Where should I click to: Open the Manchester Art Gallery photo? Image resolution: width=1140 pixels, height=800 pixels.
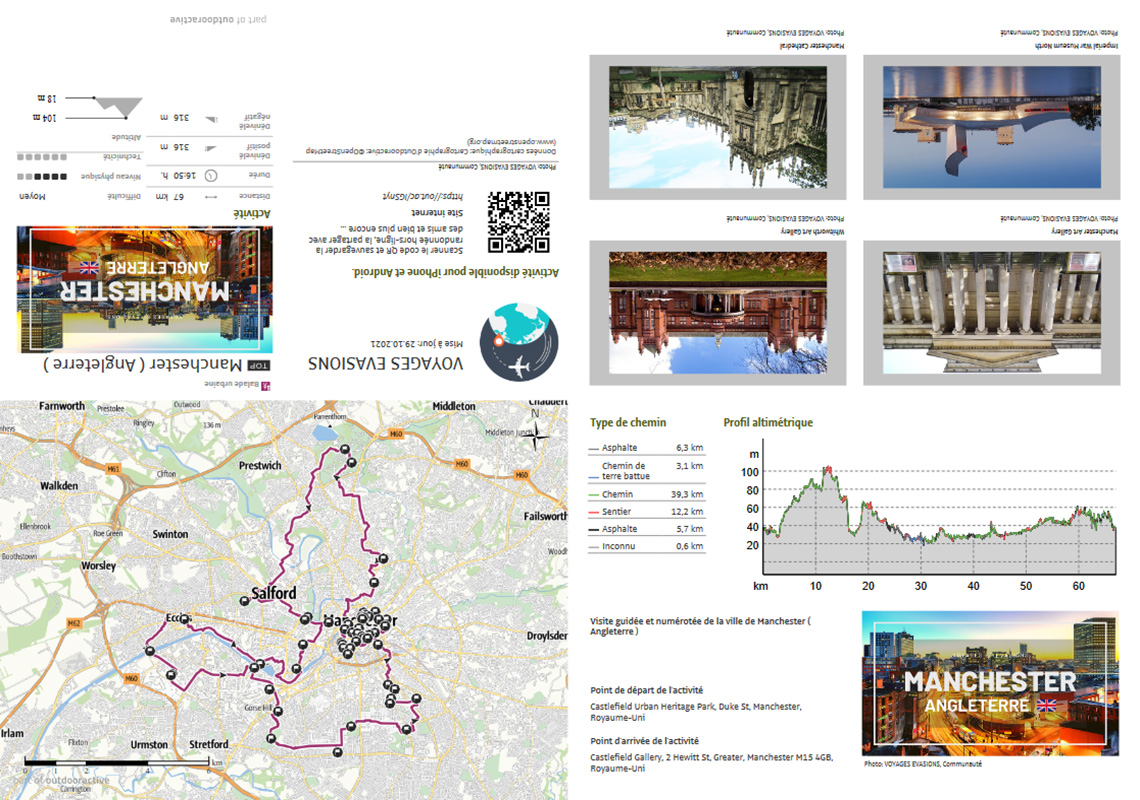pyautogui.click(x=992, y=313)
